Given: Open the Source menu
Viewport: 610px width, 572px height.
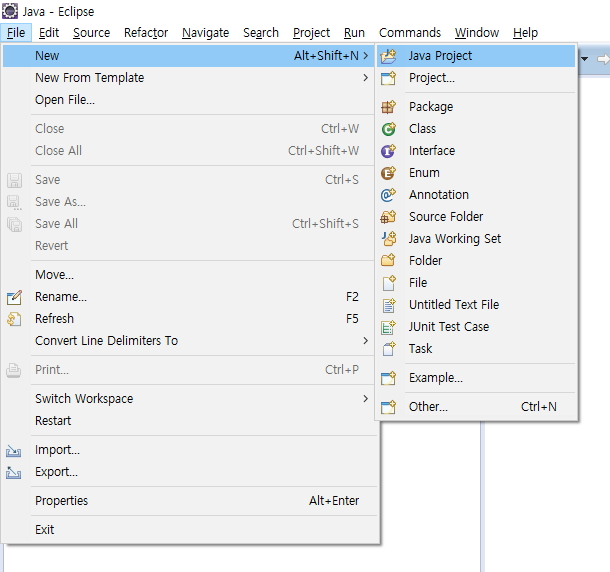Looking at the screenshot, I should click(x=91, y=33).
